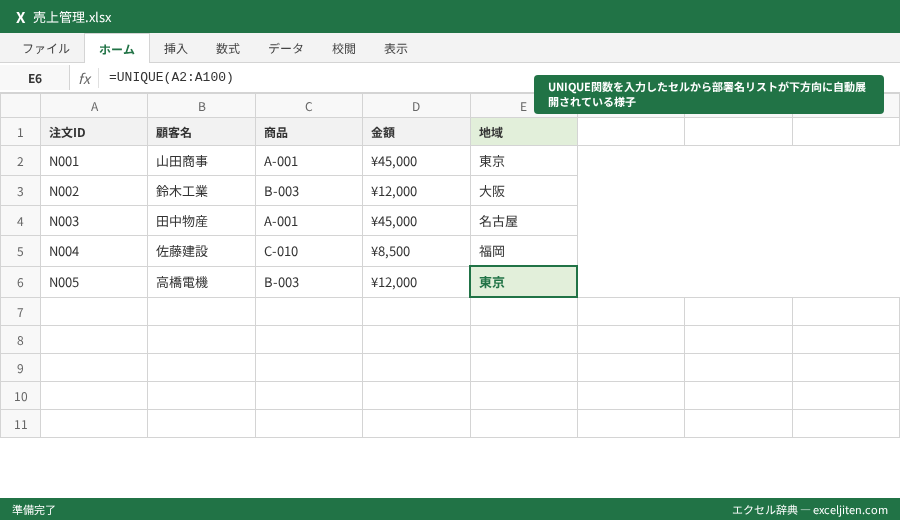Click the 準備完了 status bar text
Screen dimensions: 900x520
click(x=34, y=510)
